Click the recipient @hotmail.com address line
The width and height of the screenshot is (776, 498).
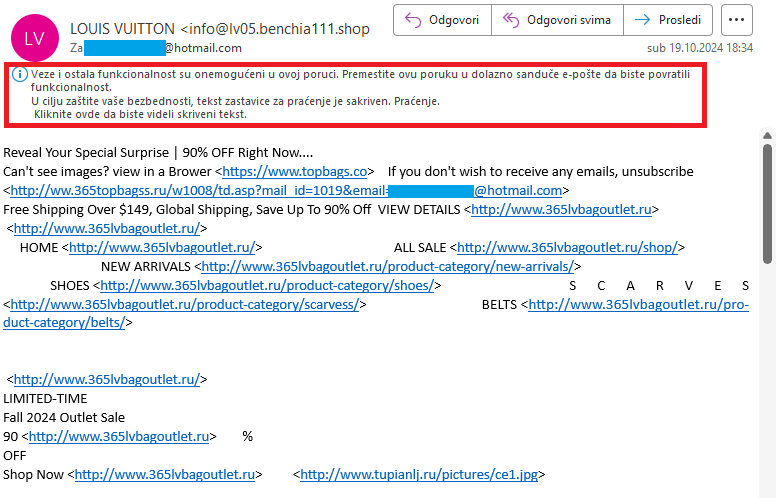[156, 48]
